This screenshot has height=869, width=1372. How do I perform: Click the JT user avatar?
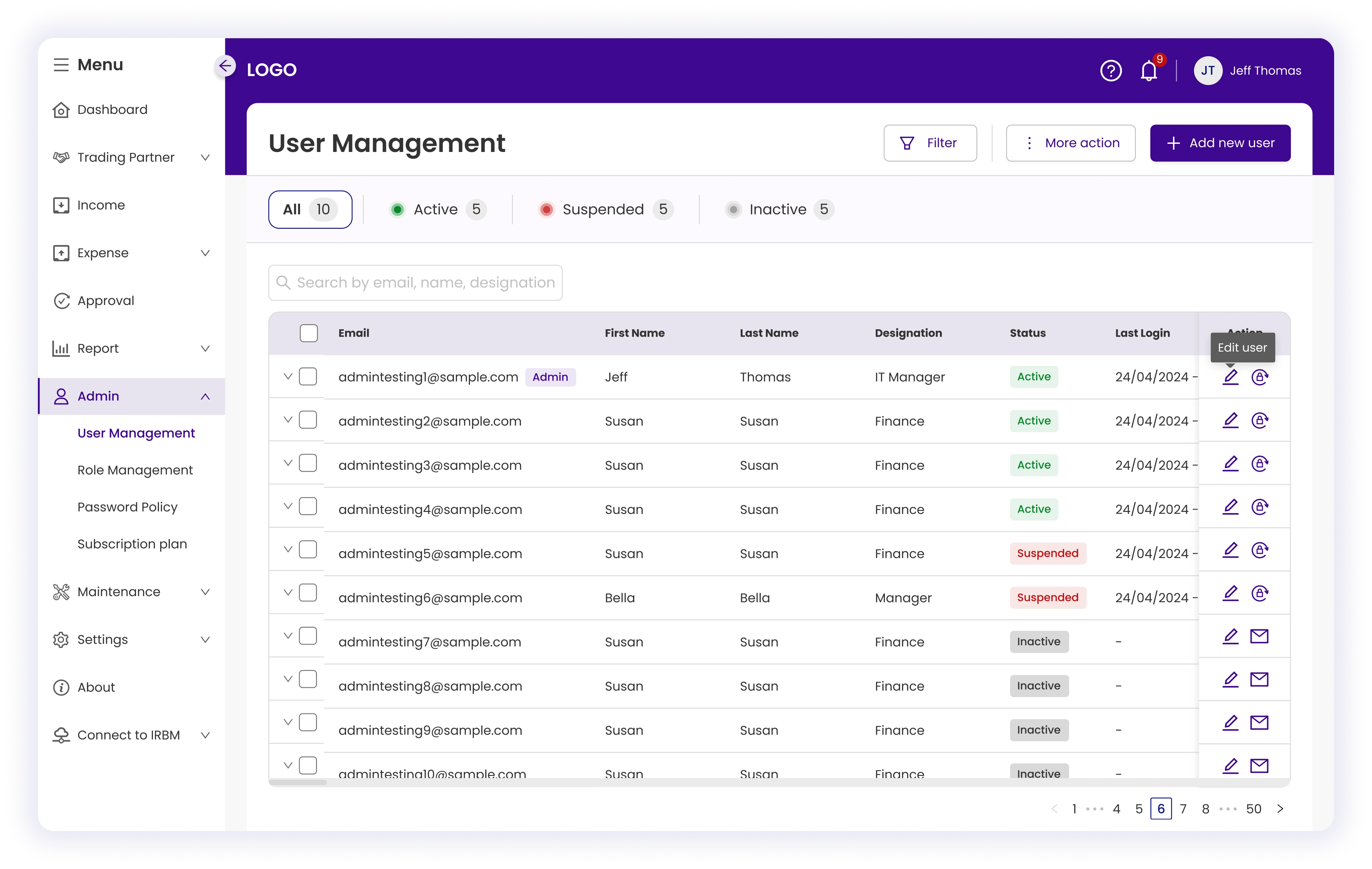point(1207,71)
